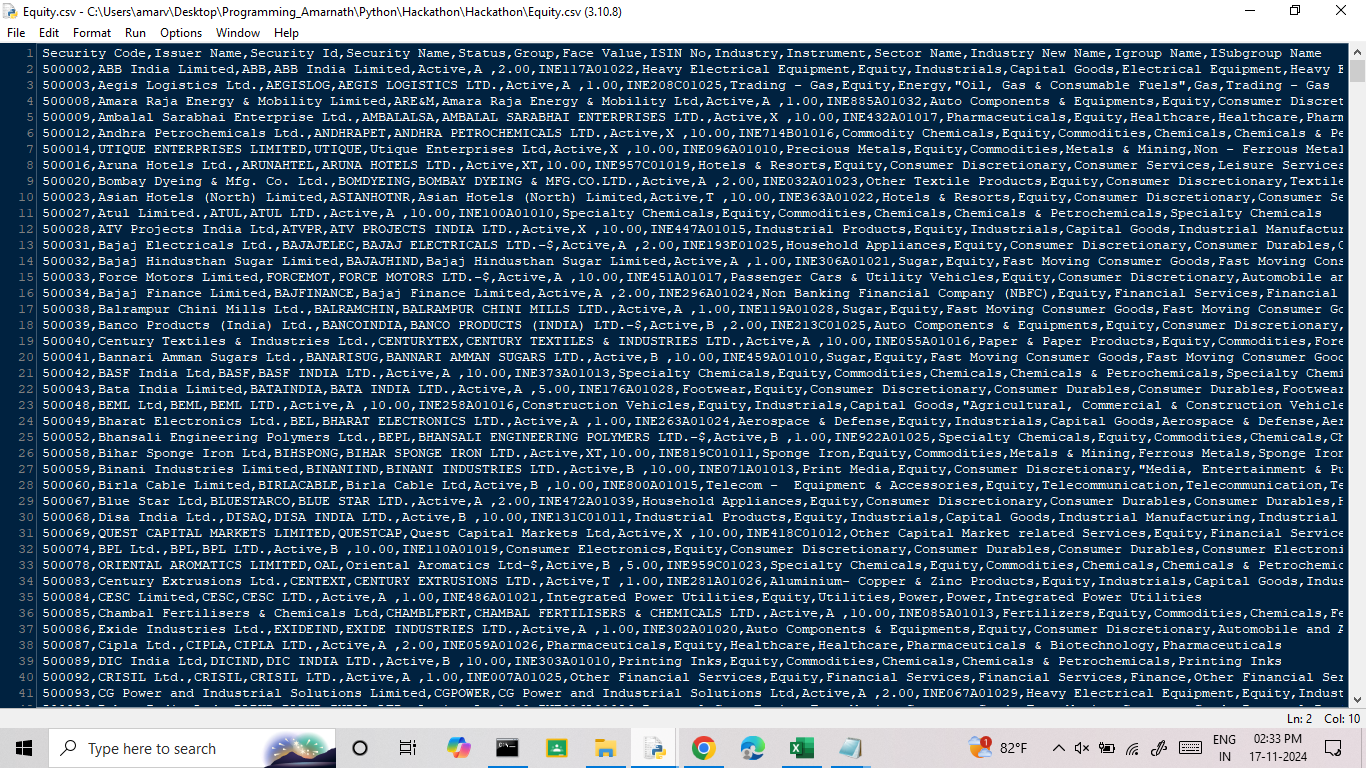This screenshot has height=768, width=1366.
Task: Open Task View on the taskbar
Action: tap(408, 748)
